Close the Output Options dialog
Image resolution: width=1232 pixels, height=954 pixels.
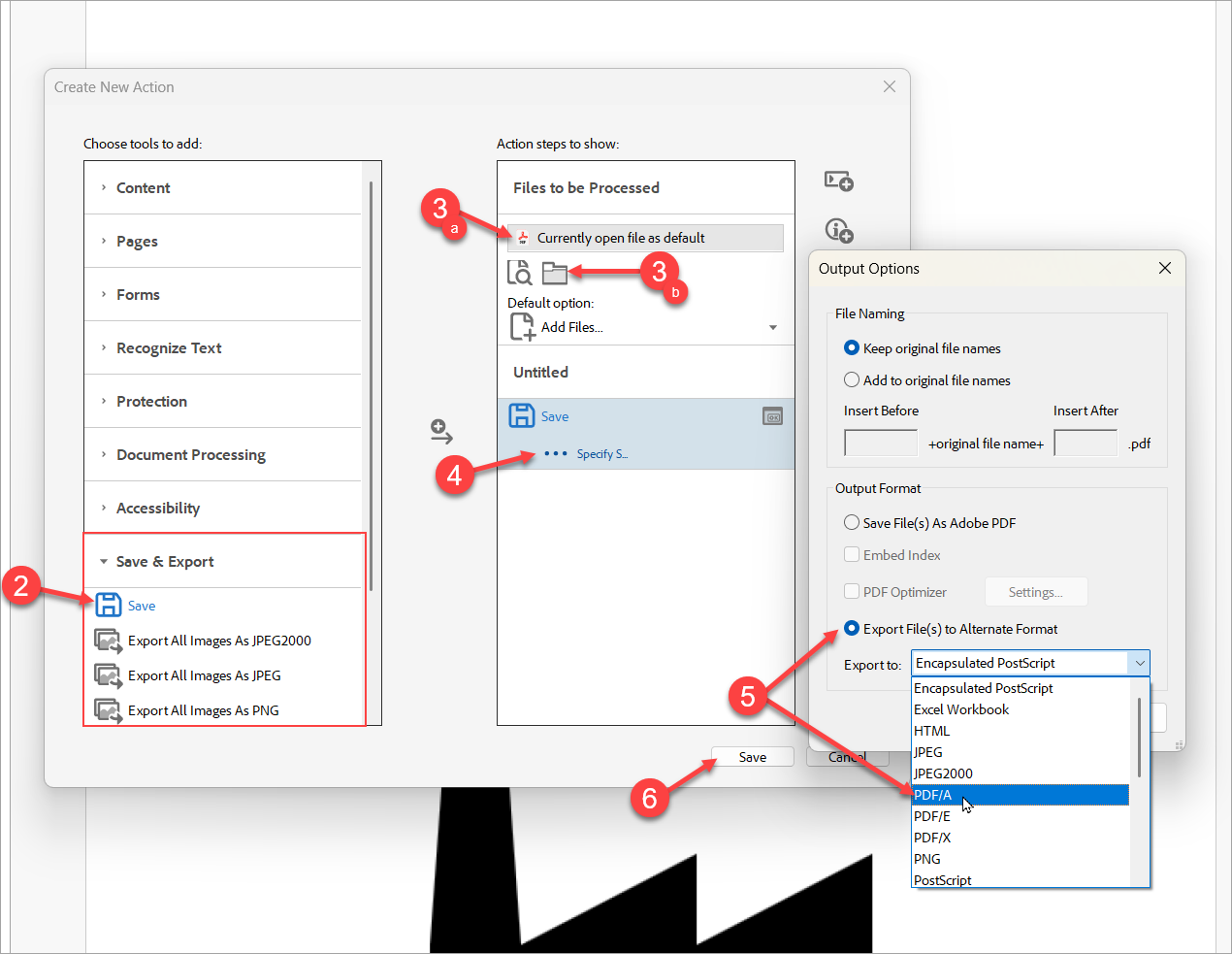[x=1165, y=268]
